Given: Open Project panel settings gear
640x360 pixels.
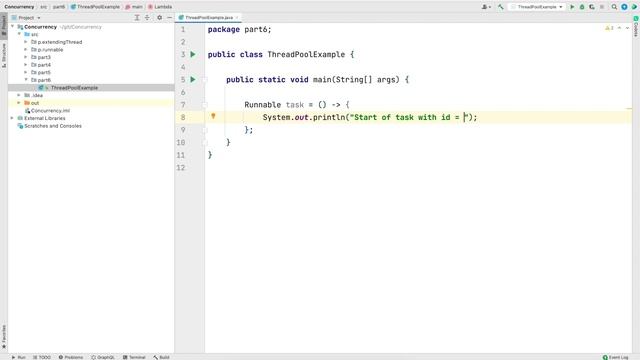Looking at the screenshot, I should point(160,18).
